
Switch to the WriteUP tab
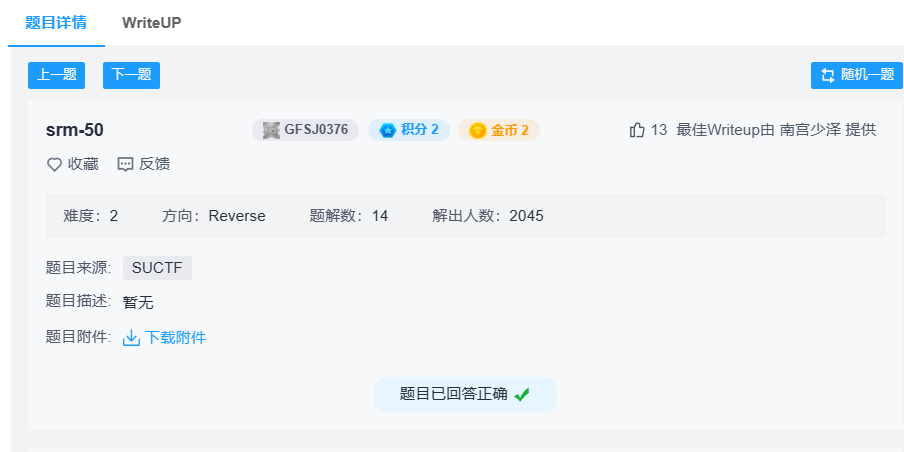(151, 22)
